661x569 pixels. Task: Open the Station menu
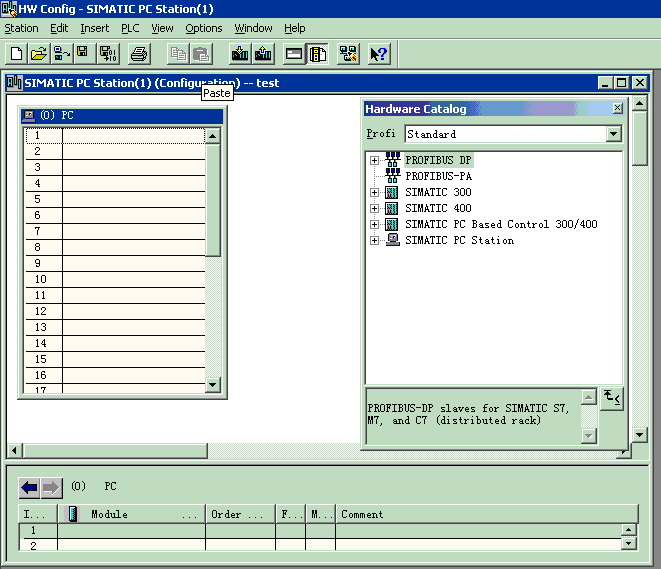21,28
